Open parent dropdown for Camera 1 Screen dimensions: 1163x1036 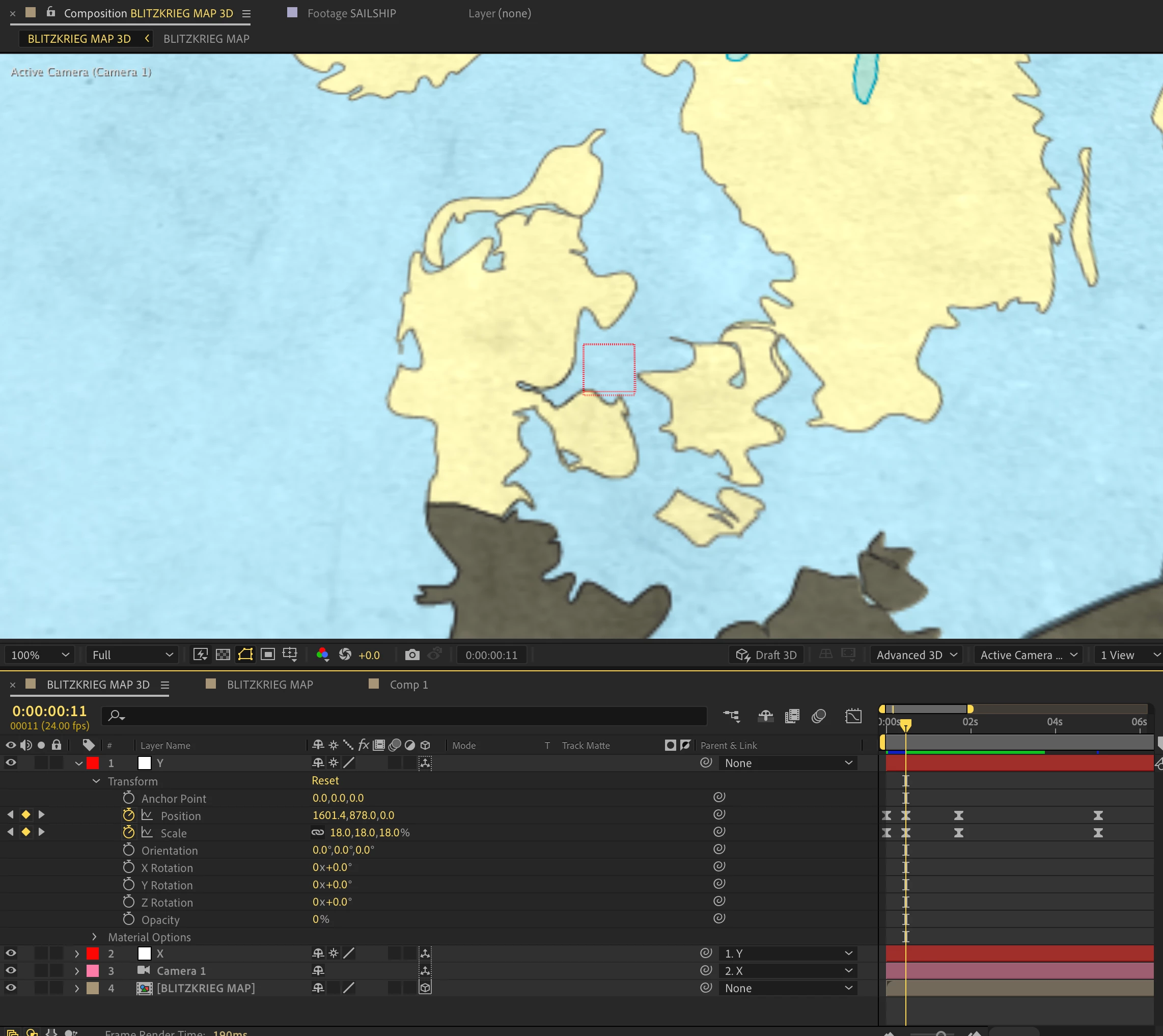(x=788, y=970)
